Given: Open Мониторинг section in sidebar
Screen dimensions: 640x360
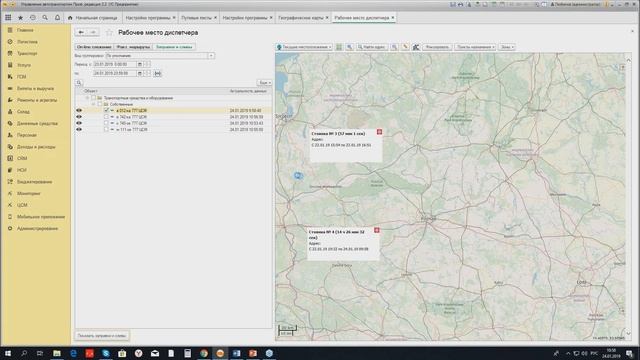Looking at the screenshot, I should click(29, 193).
